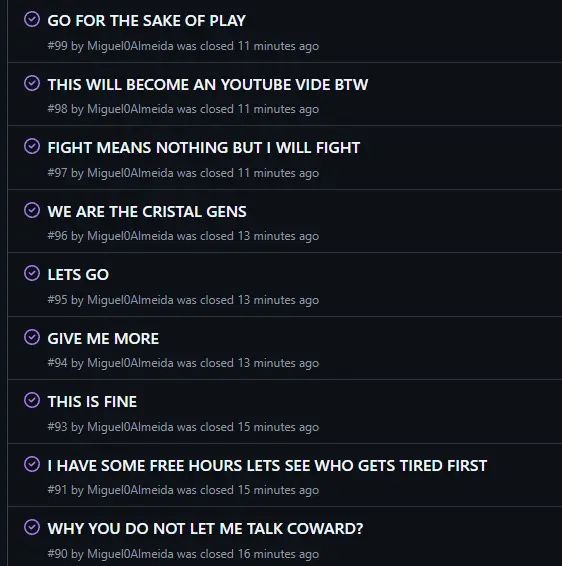Click closed icon beside WHY YOU DO NOT LET ME TALK COWARD?
This screenshot has height=566, width=562.
[x=32, y=527]
